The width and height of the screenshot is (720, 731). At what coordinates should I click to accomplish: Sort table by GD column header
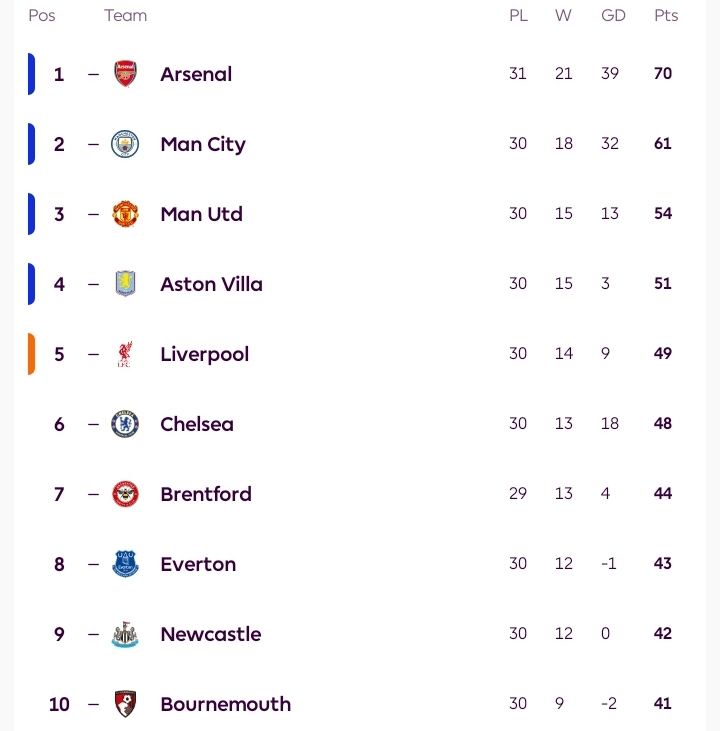[613, 15]
